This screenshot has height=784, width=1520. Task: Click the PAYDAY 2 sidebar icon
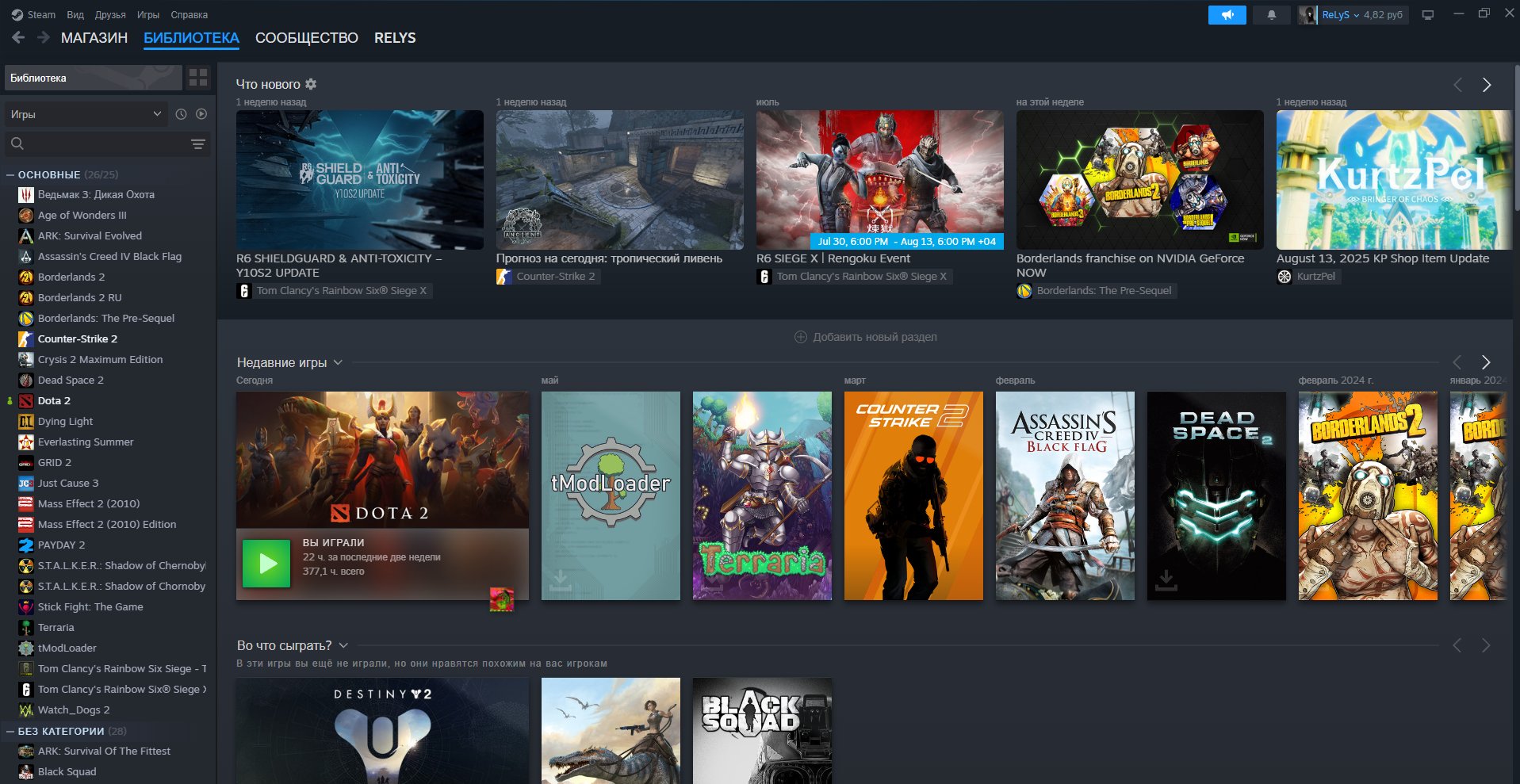pyautogui.click(x=25, y=545)
